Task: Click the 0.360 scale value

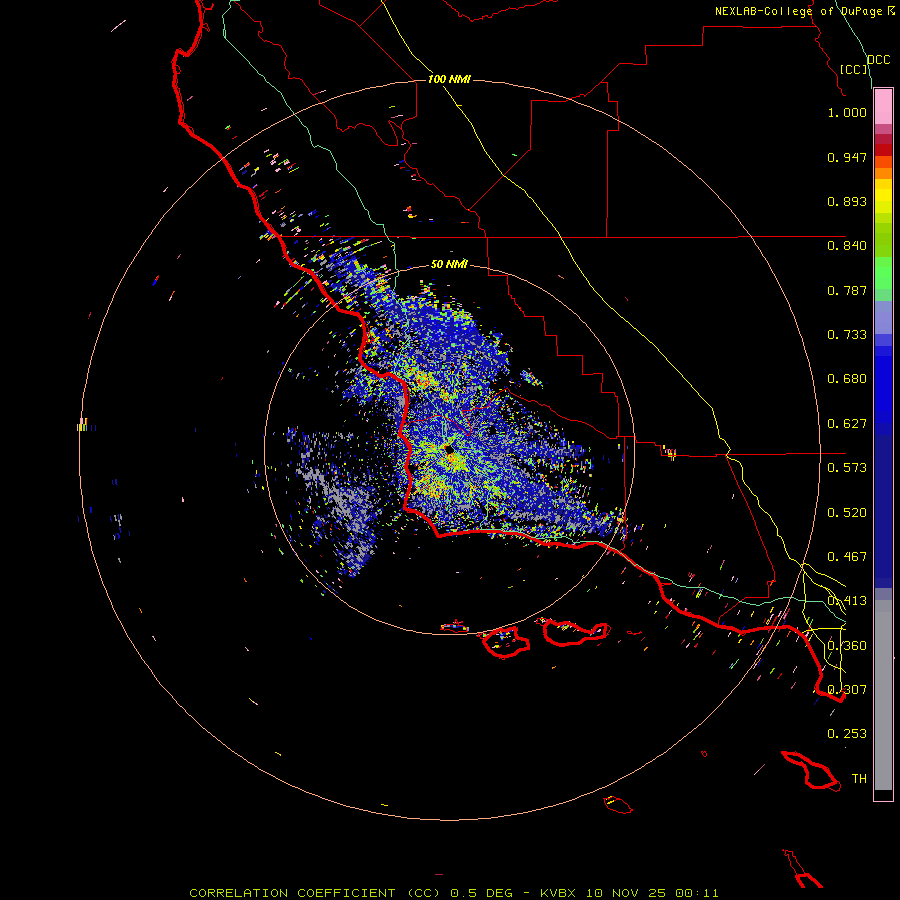Action: [847, 646]
